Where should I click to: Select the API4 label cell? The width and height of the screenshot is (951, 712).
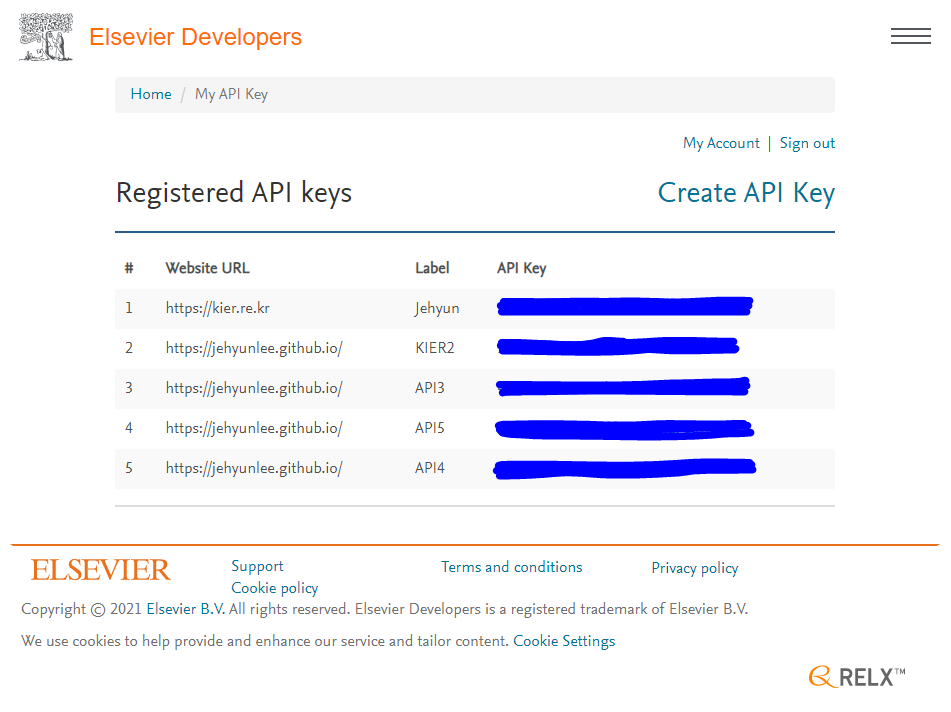click(x=429, y=468)
